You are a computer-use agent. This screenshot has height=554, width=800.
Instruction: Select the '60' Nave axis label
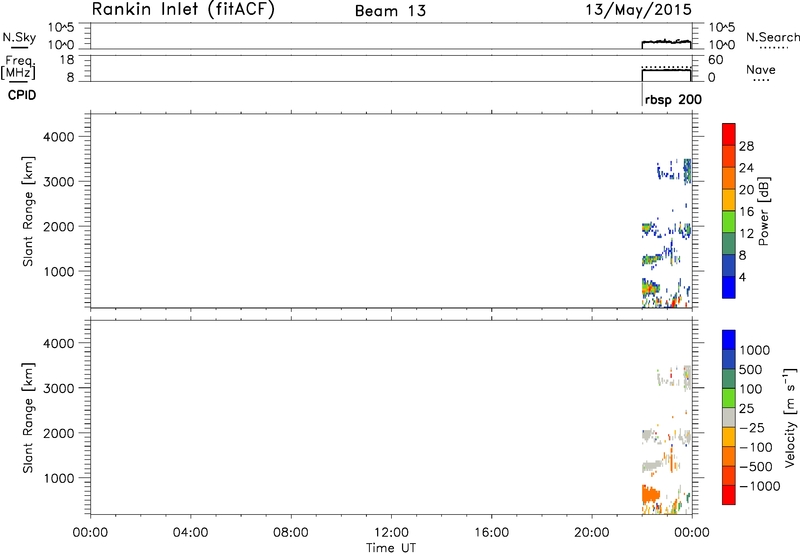715,60
